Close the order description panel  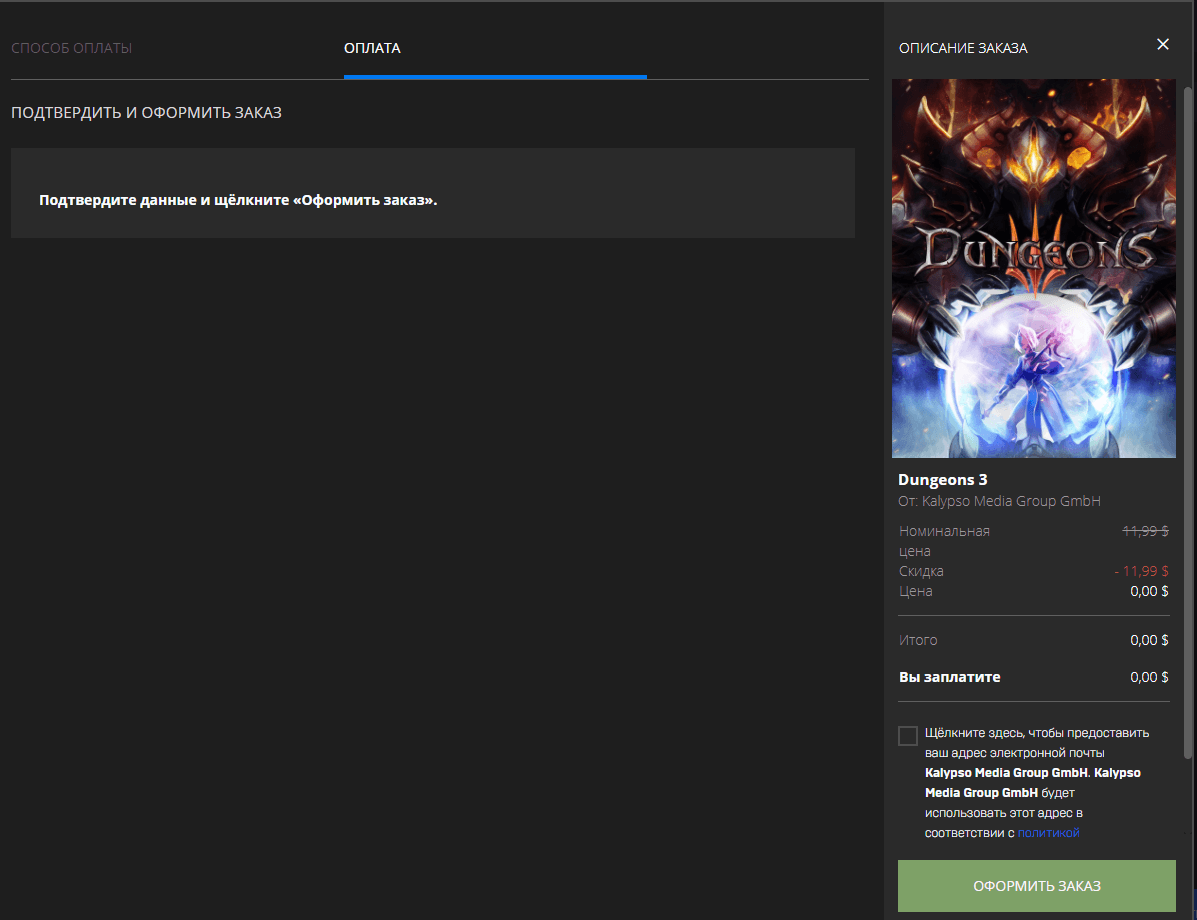tap(1163, 44)
